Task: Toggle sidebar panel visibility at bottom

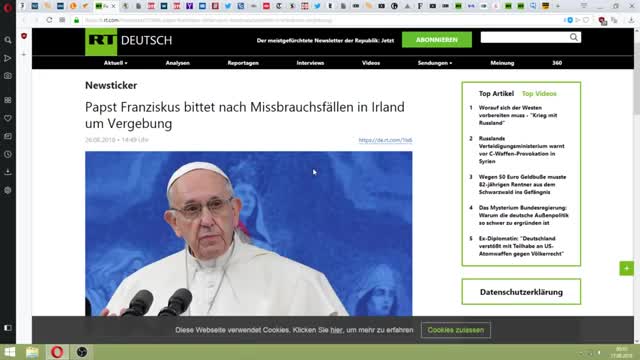Action: [8, 328]
